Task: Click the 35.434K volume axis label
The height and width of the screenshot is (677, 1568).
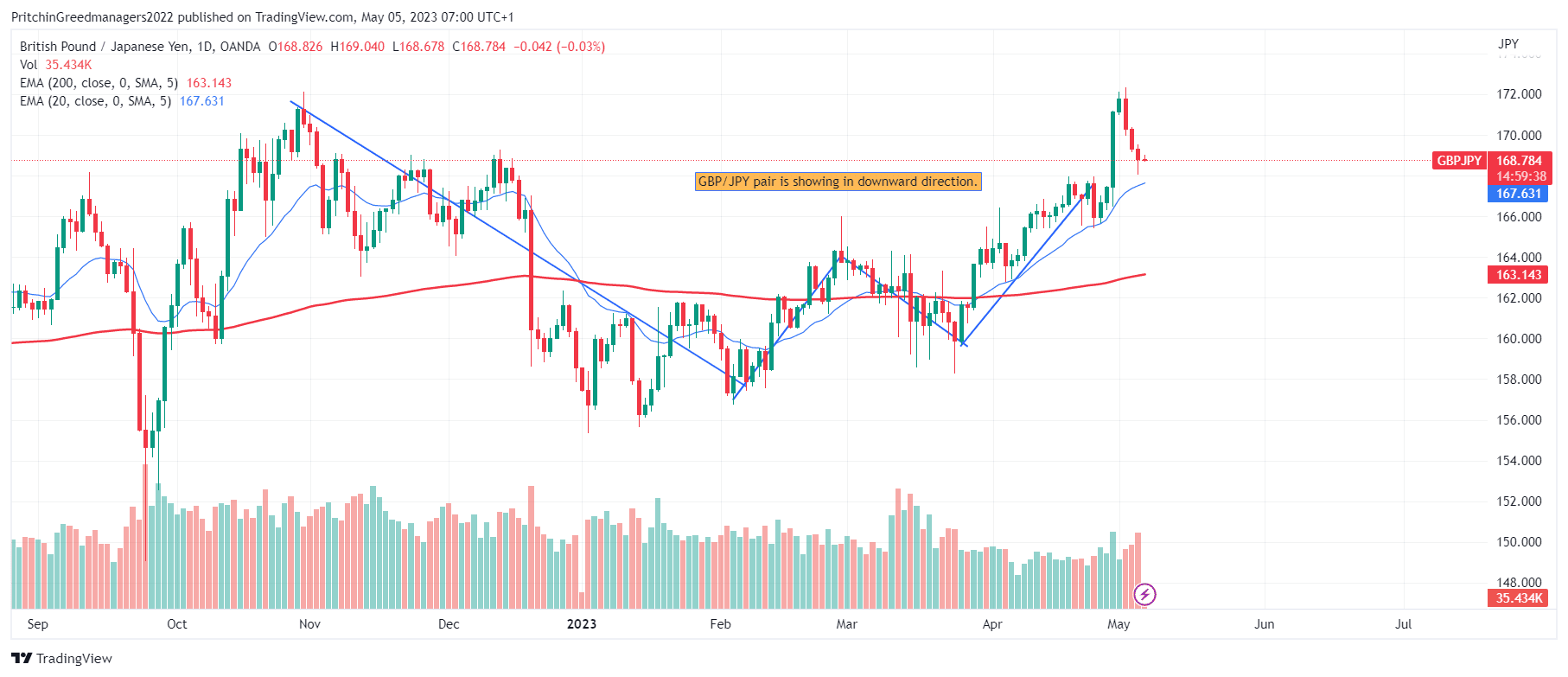Action: [1519, 598]
